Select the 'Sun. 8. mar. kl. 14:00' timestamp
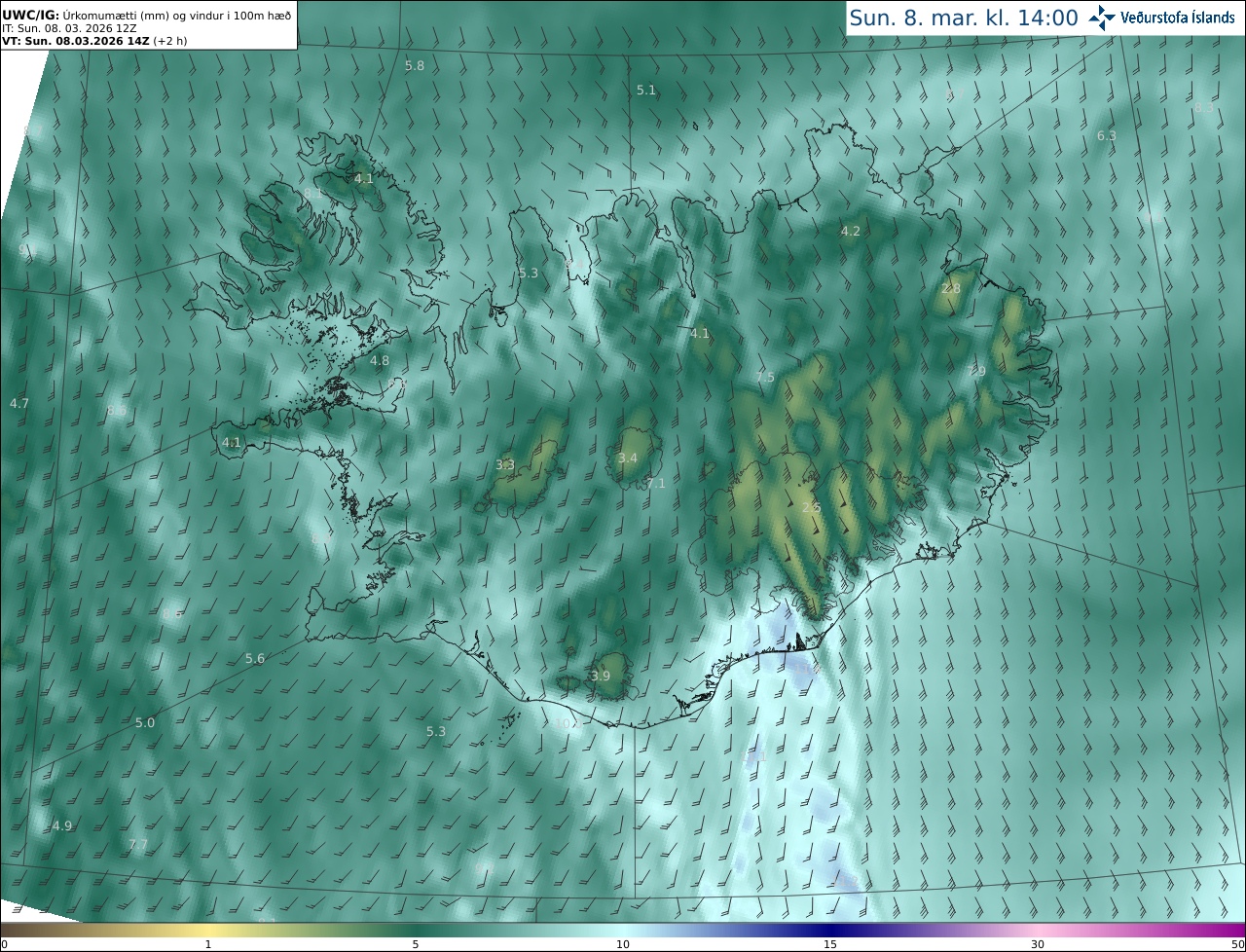Screen dimensions: 1246x952 point(964,18)
